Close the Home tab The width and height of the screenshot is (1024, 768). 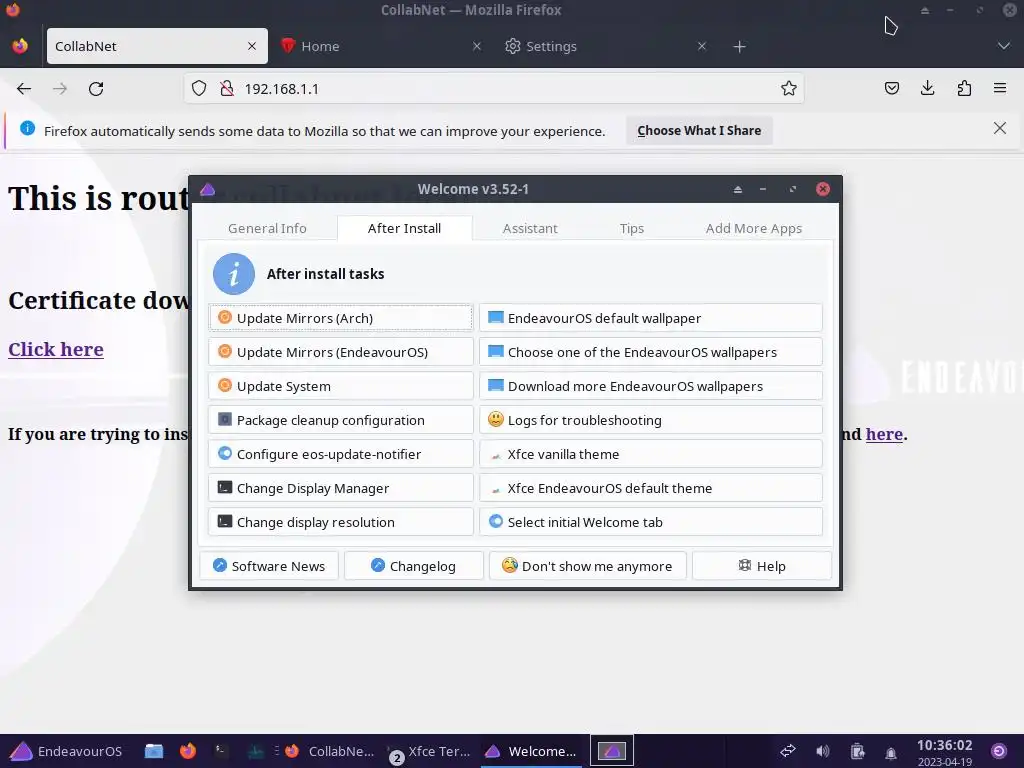pos(477,46)
